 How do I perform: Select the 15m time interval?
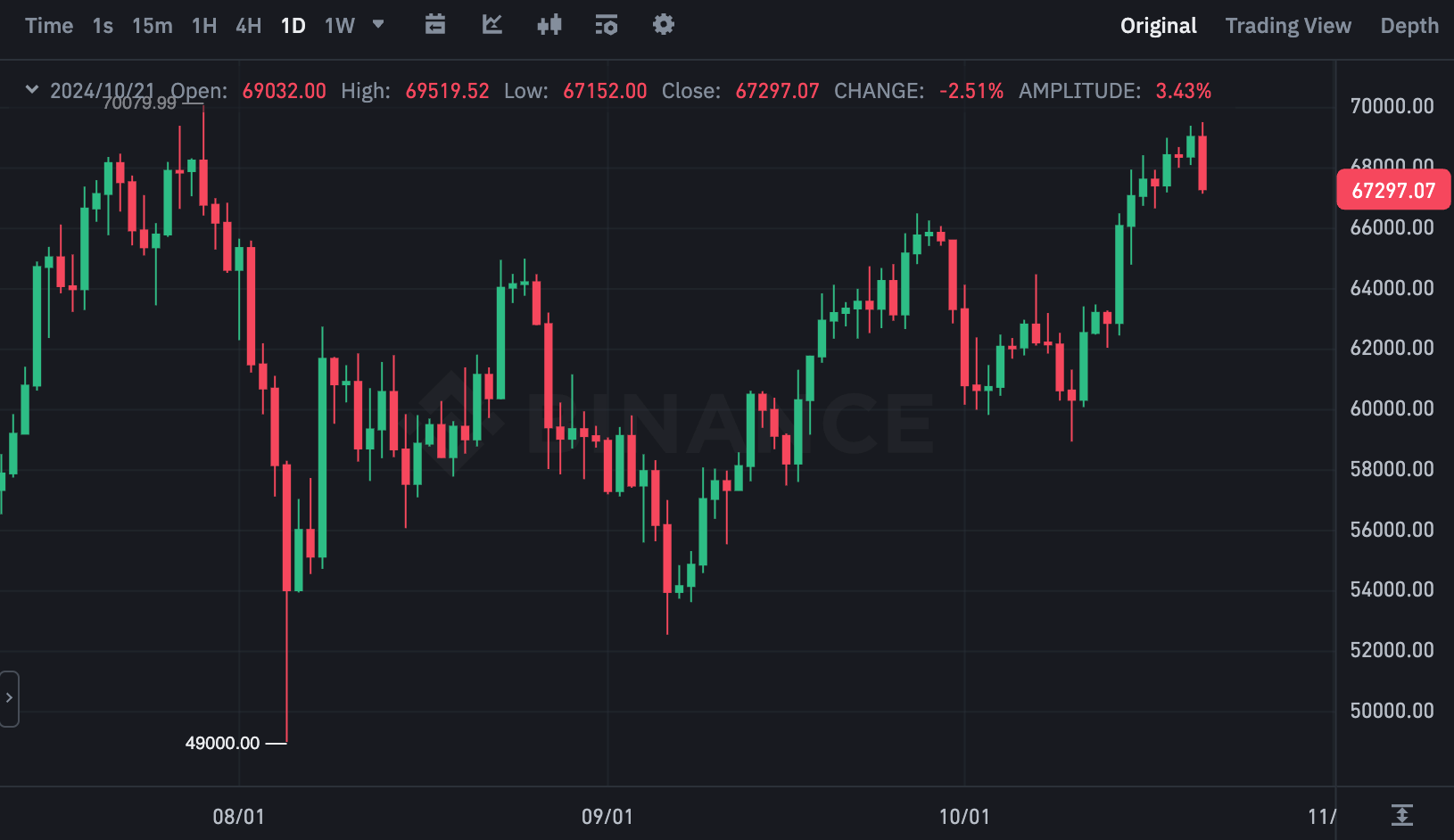click(153, 26)
